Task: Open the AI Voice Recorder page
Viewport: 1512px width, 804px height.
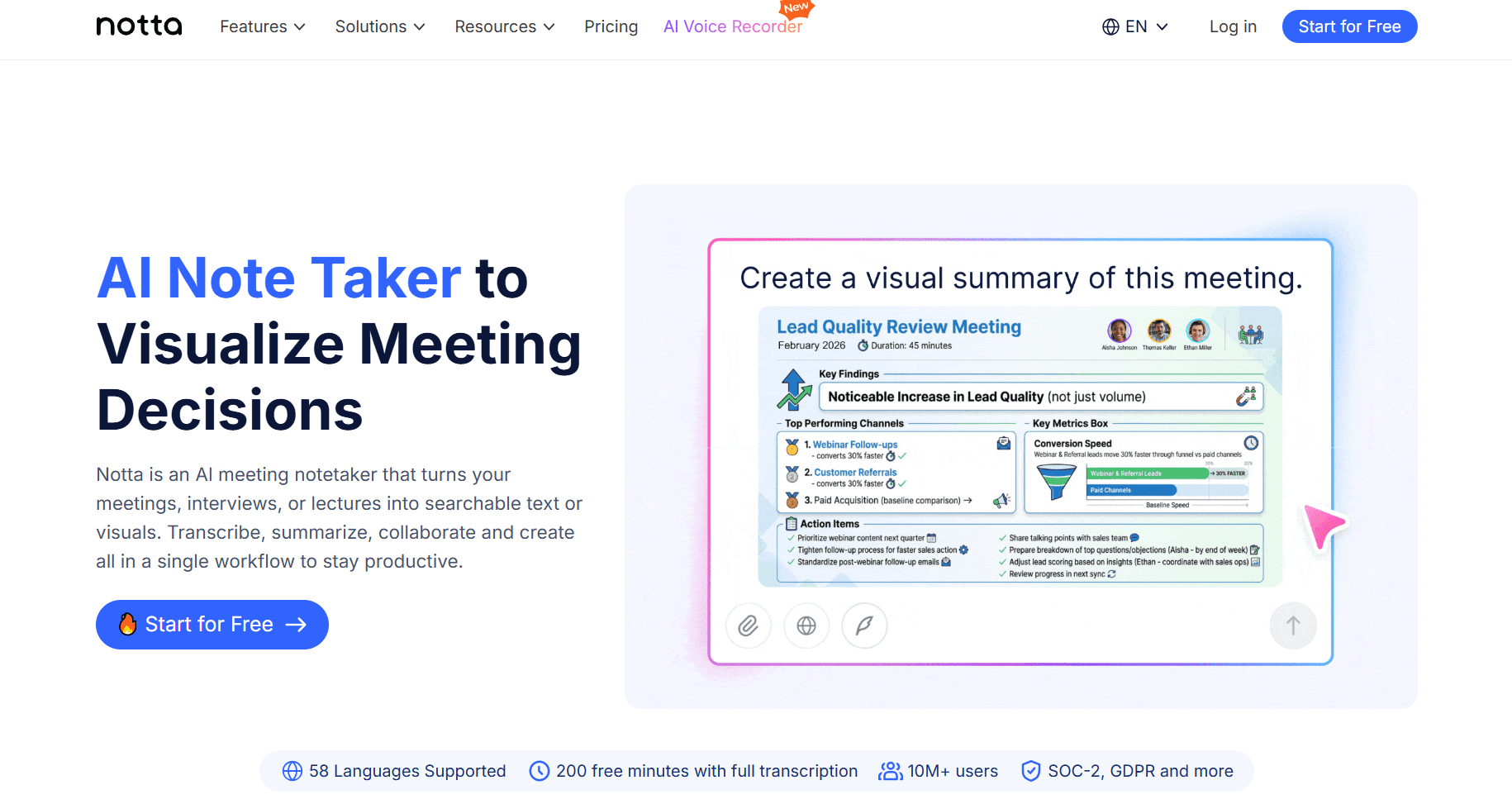Action: point(733,26)
